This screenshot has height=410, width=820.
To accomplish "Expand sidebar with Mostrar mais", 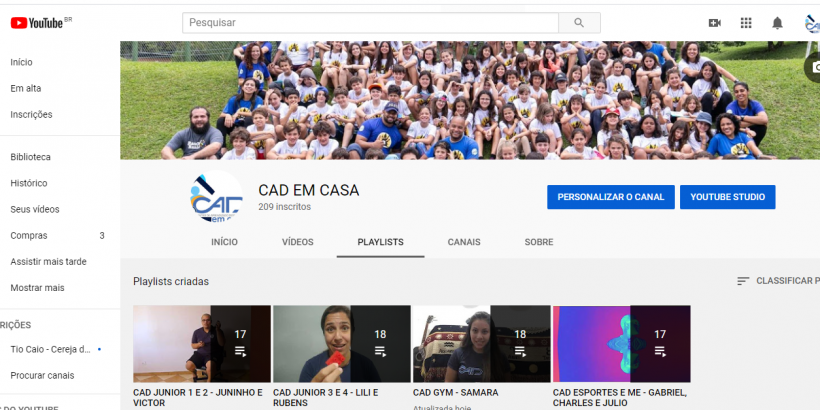I will point(37,287).
